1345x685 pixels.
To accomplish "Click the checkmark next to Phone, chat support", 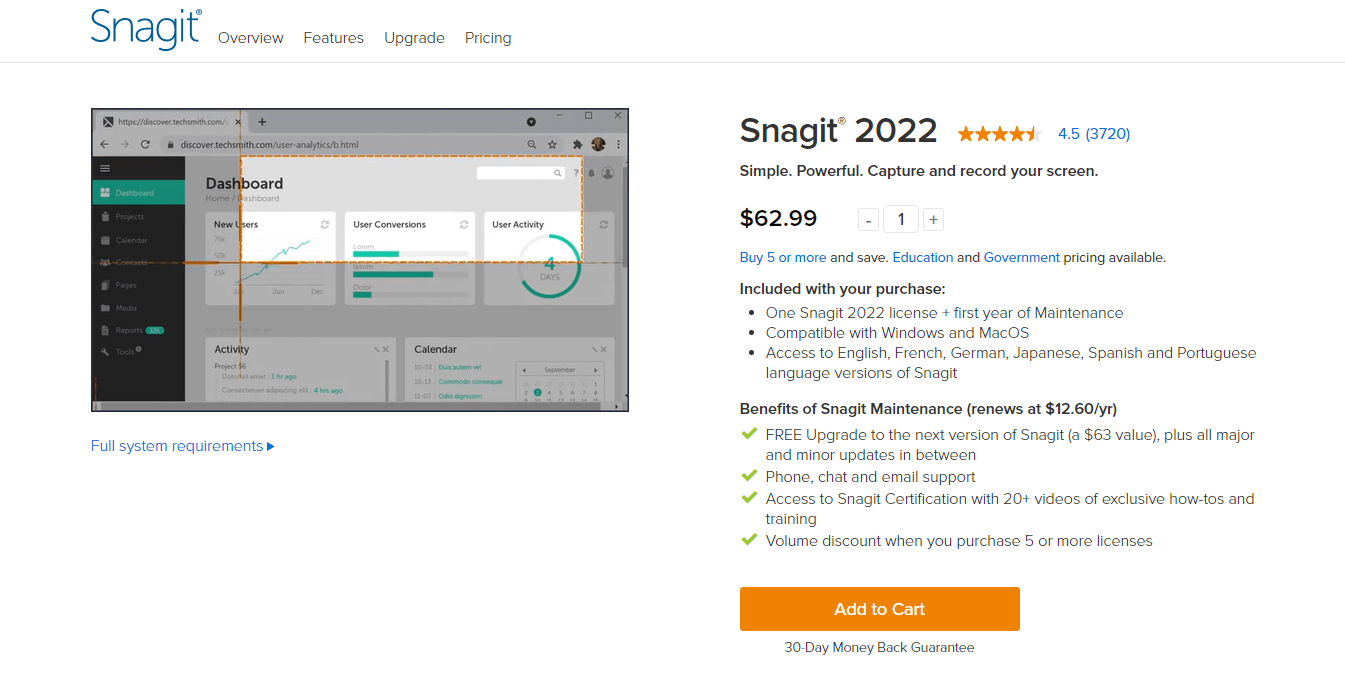I will click(749, 476).
